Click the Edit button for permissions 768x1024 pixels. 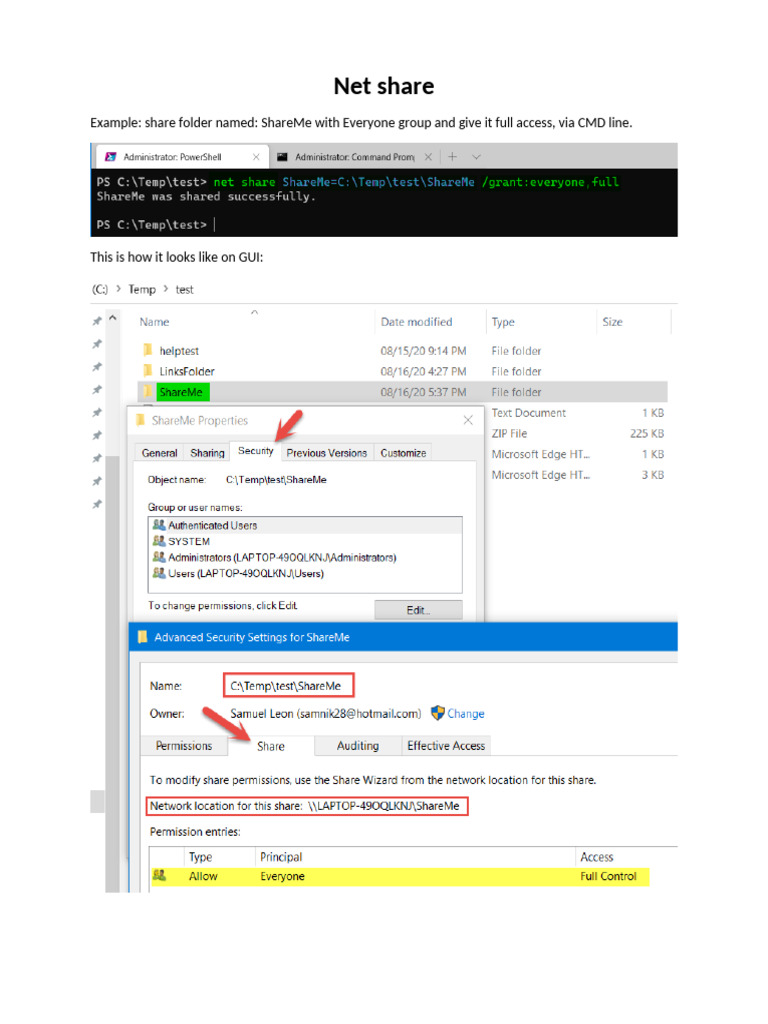pos(418,610)
